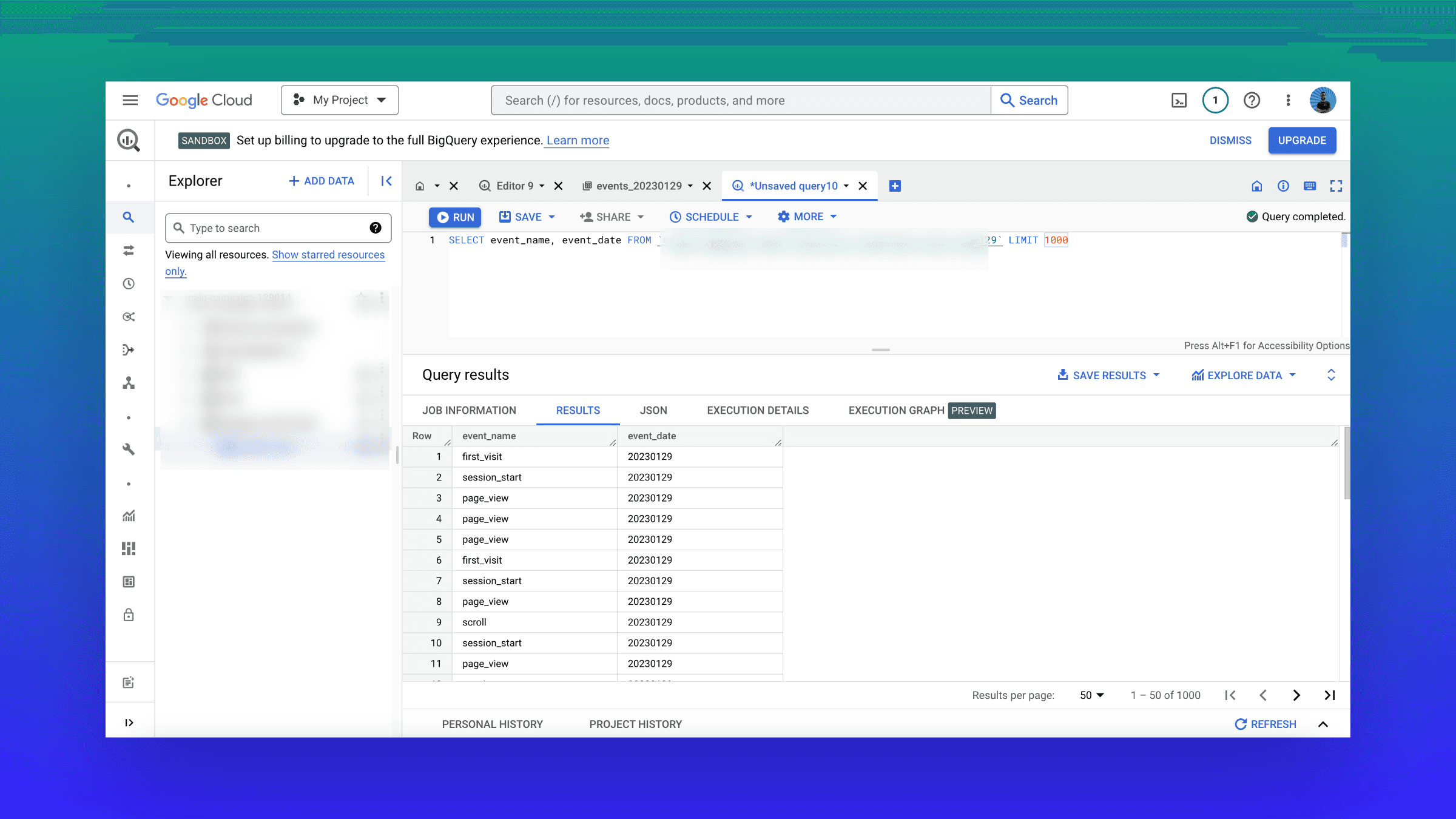Open Capacity management icon in sidebar

129,548
